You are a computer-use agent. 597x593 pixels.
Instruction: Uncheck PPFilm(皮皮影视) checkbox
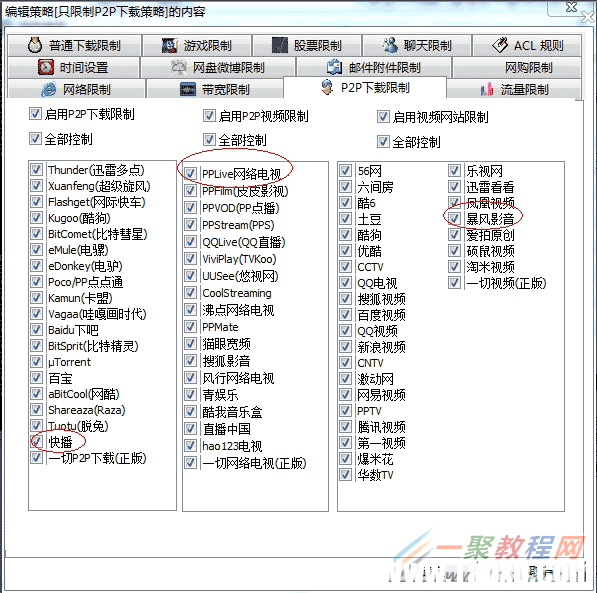click(190, 190)
